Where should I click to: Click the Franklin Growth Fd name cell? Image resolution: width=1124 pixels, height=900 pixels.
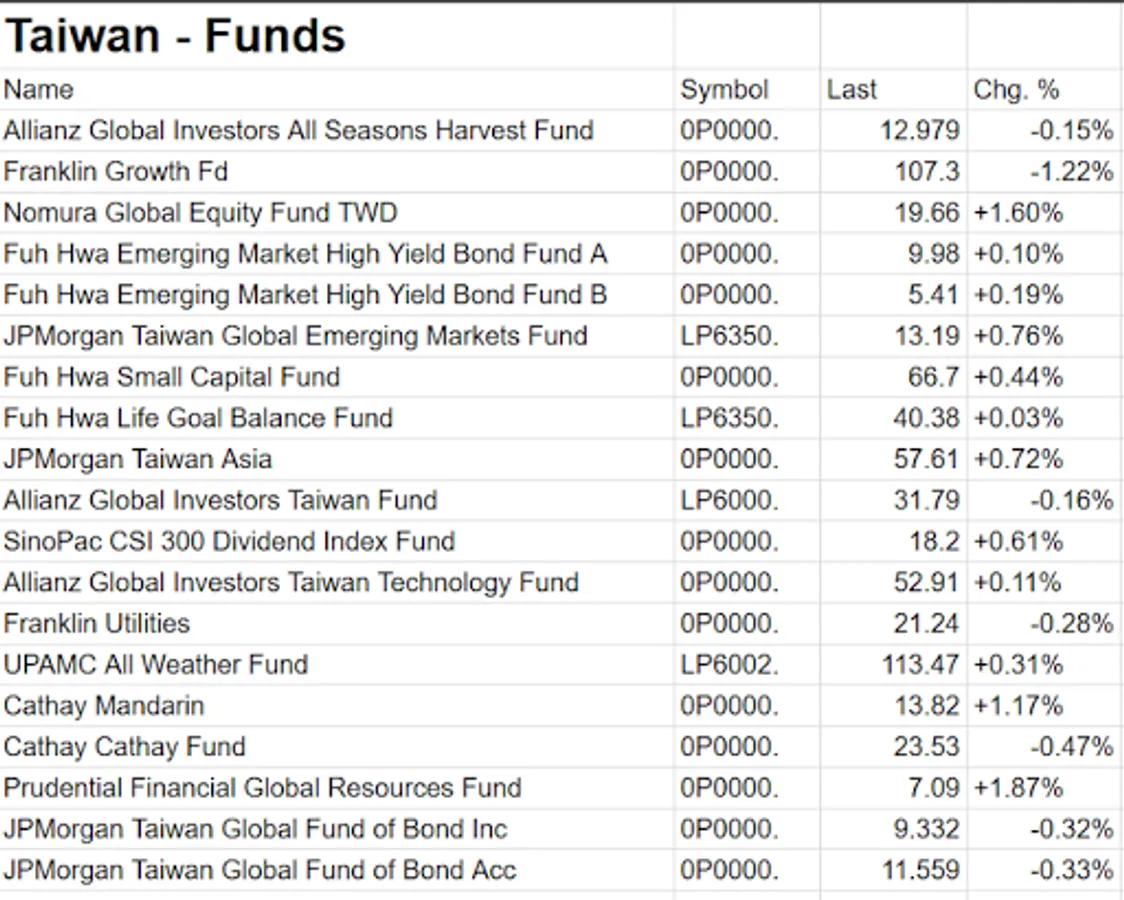click(x=115, y=172)
